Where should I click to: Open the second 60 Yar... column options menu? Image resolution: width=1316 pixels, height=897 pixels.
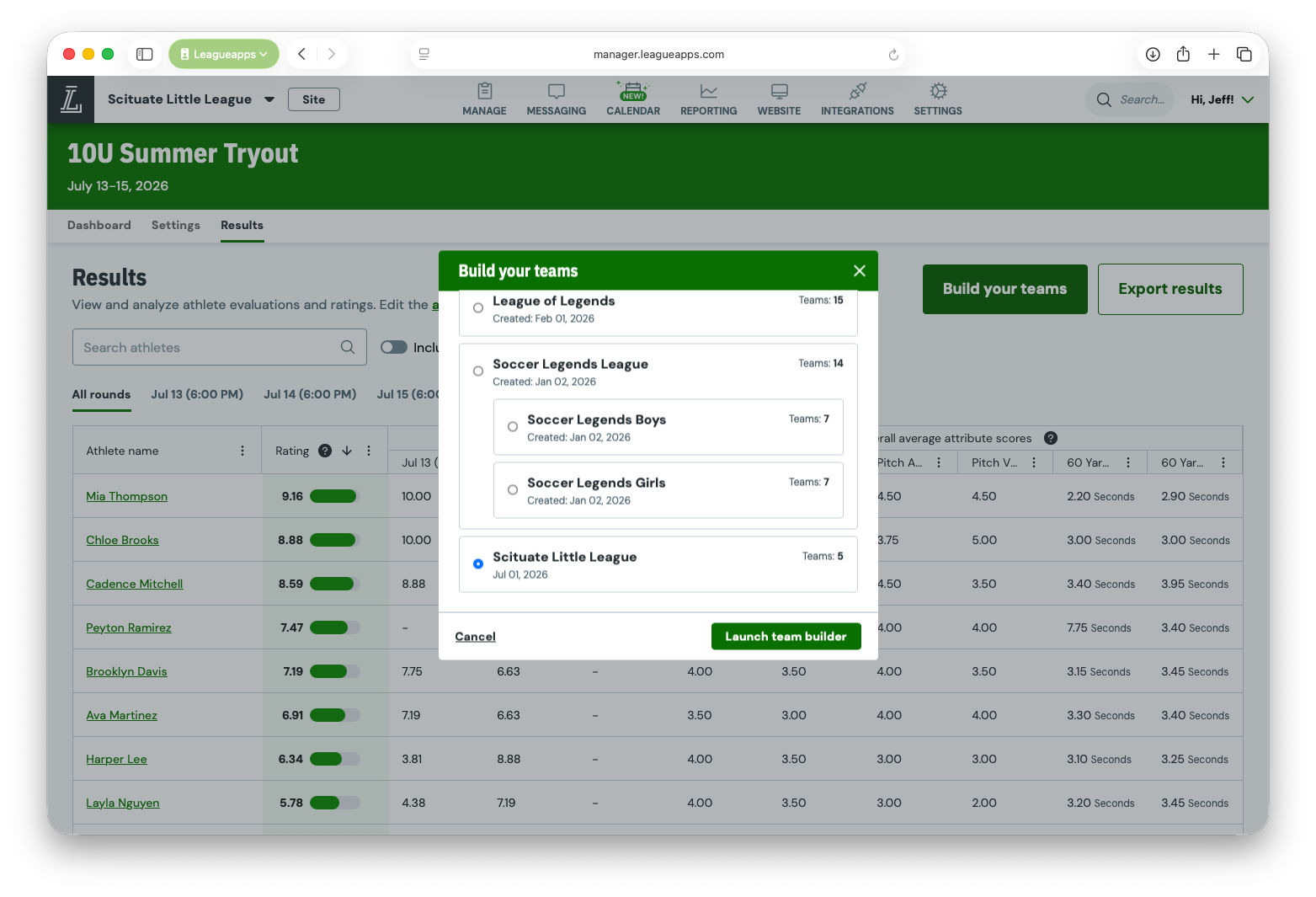[1223, 462]
